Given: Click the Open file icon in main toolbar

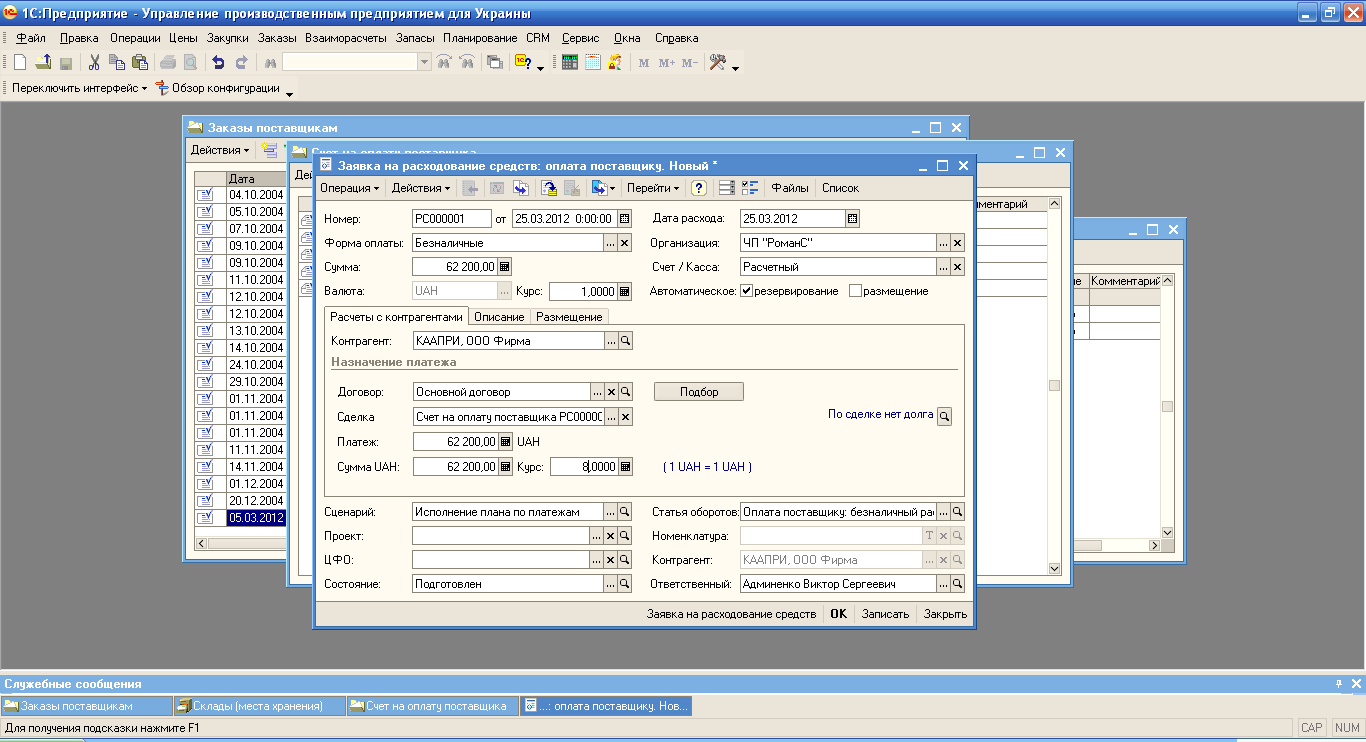Looking at the screenshot, I should tap(43, 62).
